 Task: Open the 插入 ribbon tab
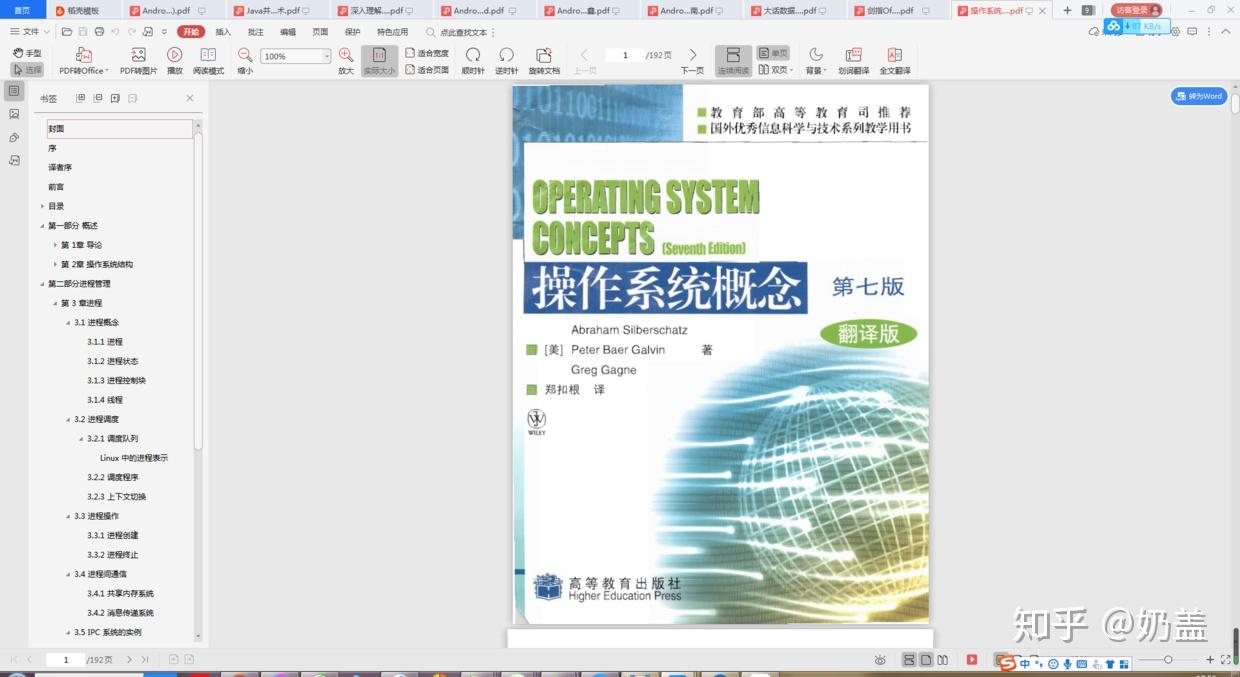tap(224, 32)
